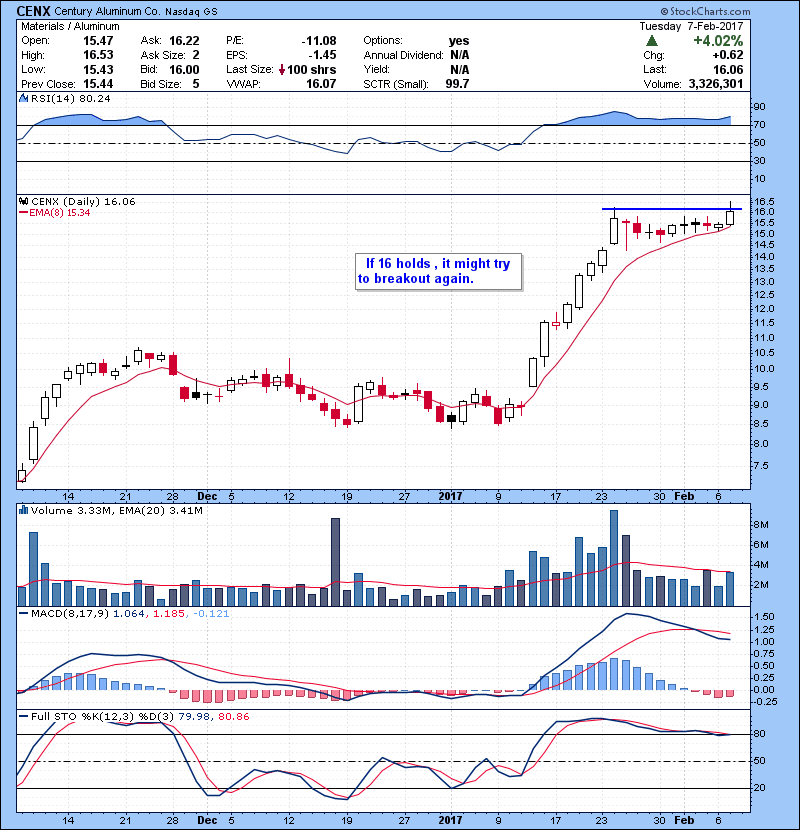Click the VWAP value 16.07
800x830 pixels.
[x=321, y=84]
